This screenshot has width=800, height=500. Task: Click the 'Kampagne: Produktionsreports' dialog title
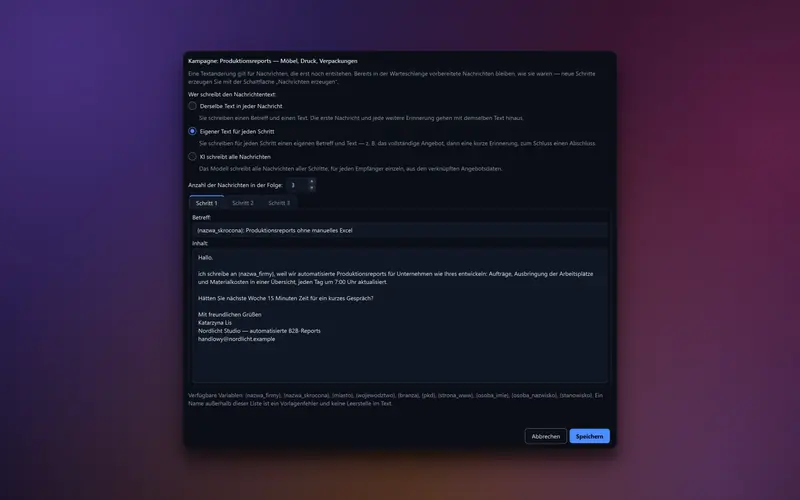pyautogui.click(x=272, y=61)
